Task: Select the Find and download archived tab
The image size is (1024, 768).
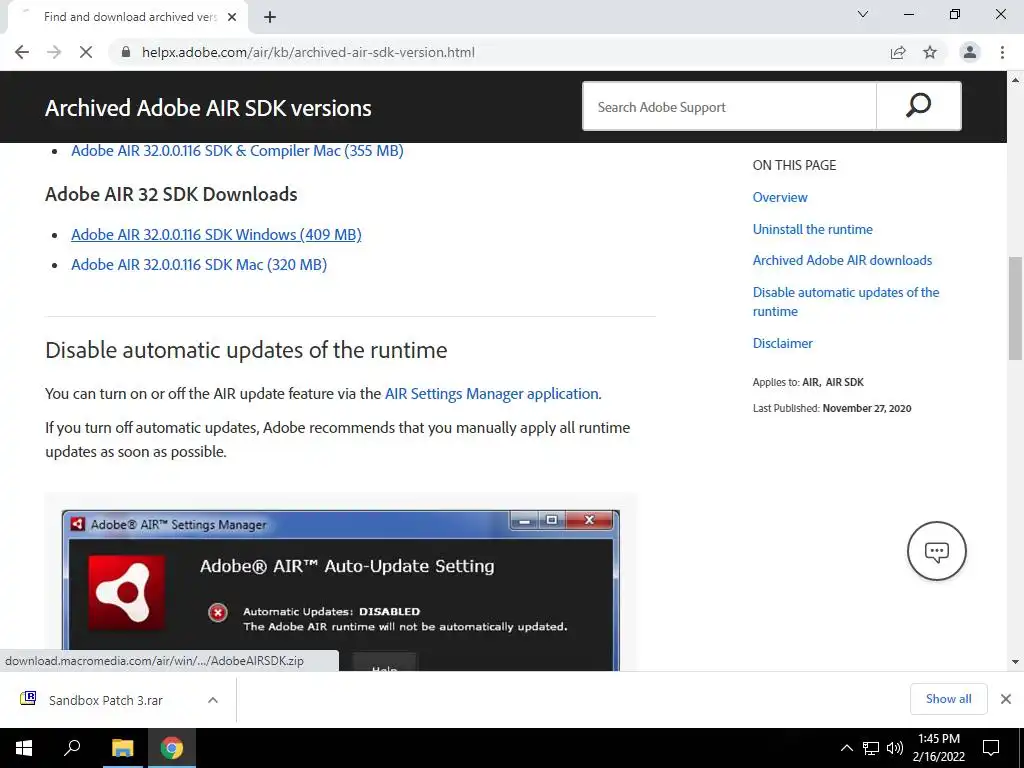Action: pyautogui.click(x=129, y=17)
